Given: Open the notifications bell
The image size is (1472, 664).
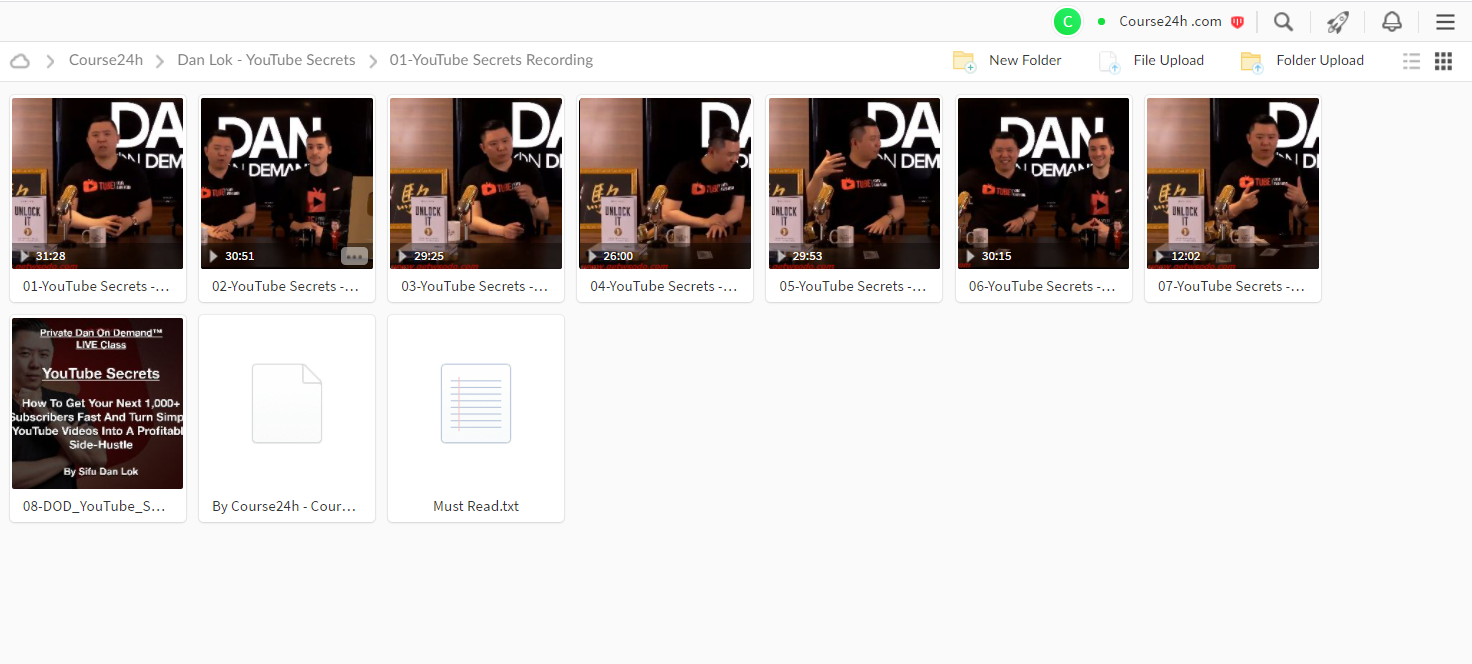Looking at the screenshot, I should coord(1391,22).
